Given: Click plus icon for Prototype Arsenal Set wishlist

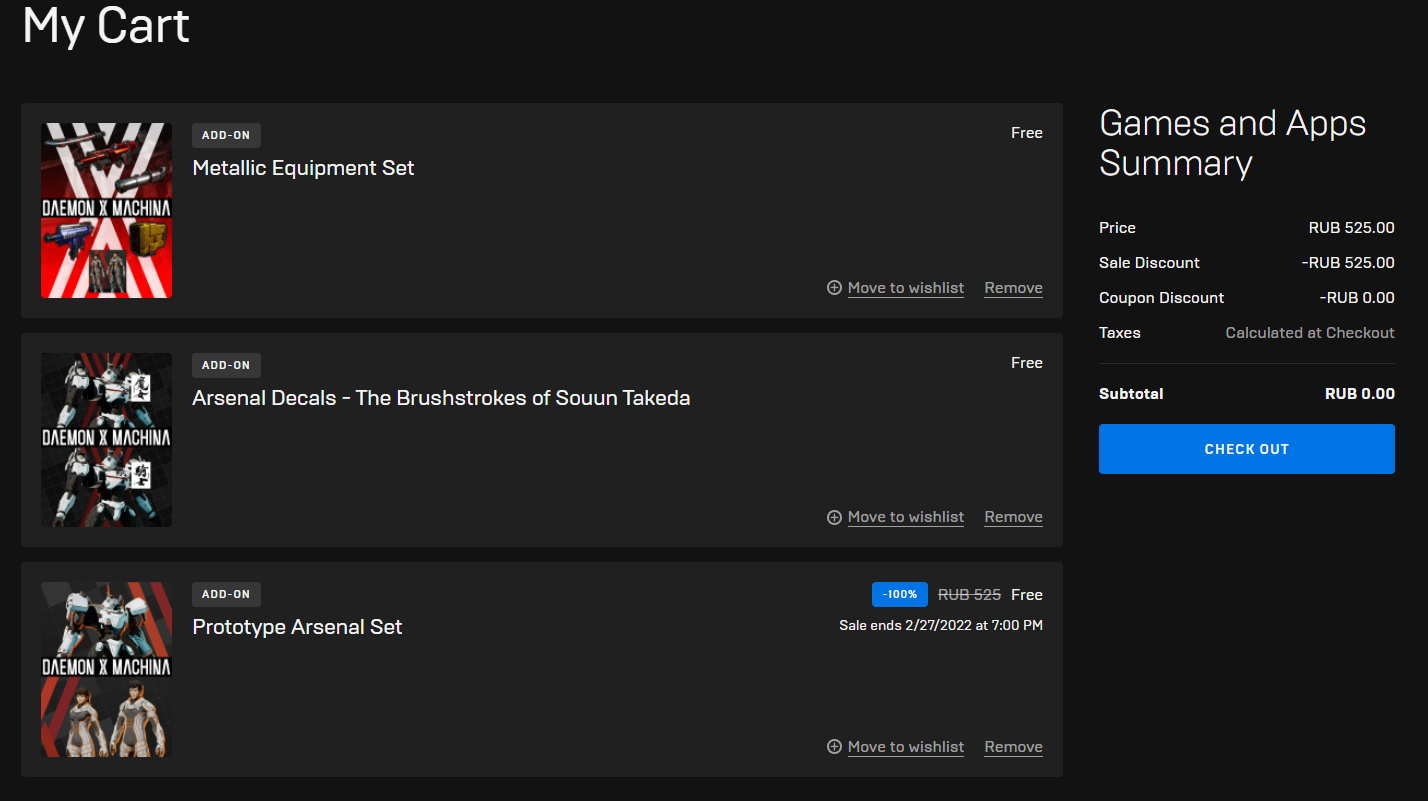Looking at the screenshot, I should tap(834, 747).
